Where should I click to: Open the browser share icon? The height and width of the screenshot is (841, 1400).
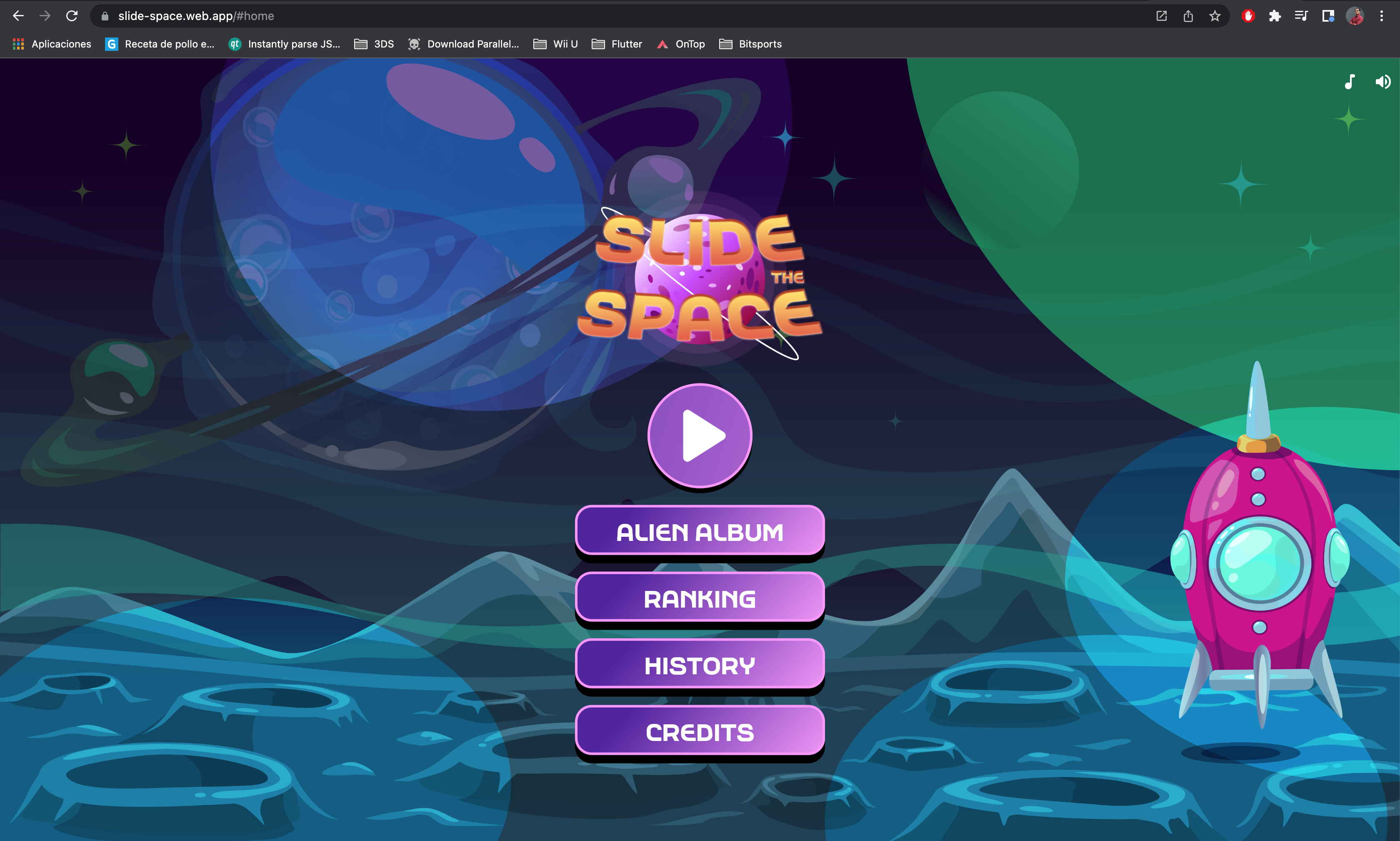coord(1188,16)
